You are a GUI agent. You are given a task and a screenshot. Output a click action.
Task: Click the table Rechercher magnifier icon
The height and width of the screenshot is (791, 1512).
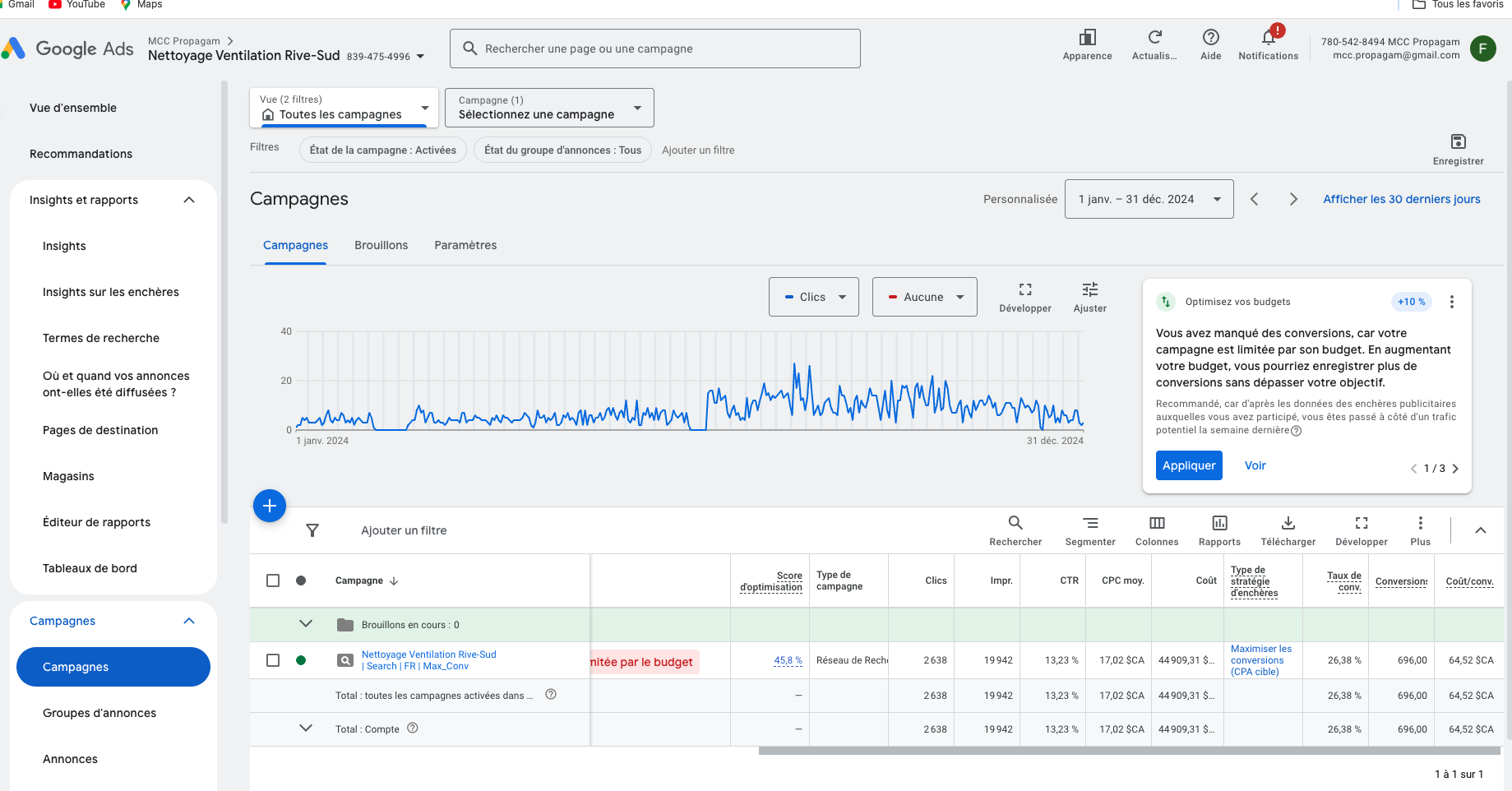click(x=1015, y=523)
